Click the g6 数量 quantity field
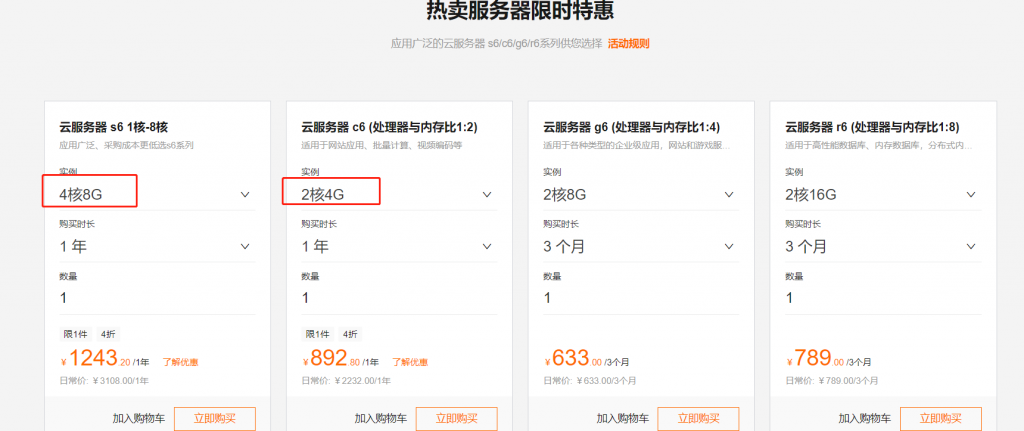The image size is (1024, 431). pyautogui.click(x=641, y=298)
